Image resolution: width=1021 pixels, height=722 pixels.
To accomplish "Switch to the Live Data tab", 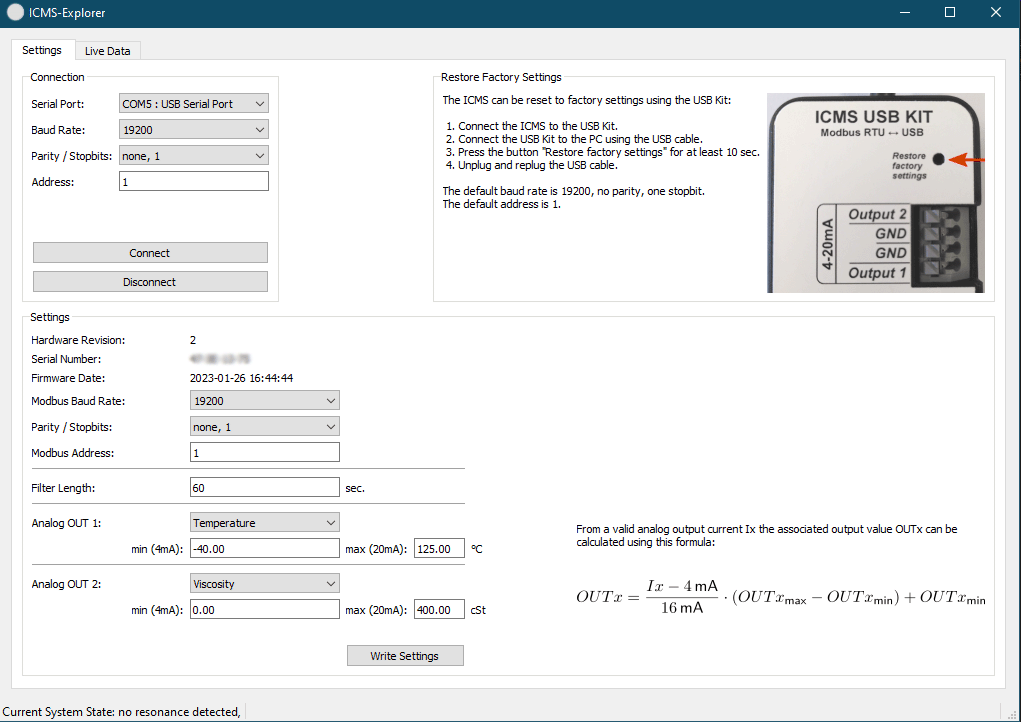I will [x=108, y=51].
